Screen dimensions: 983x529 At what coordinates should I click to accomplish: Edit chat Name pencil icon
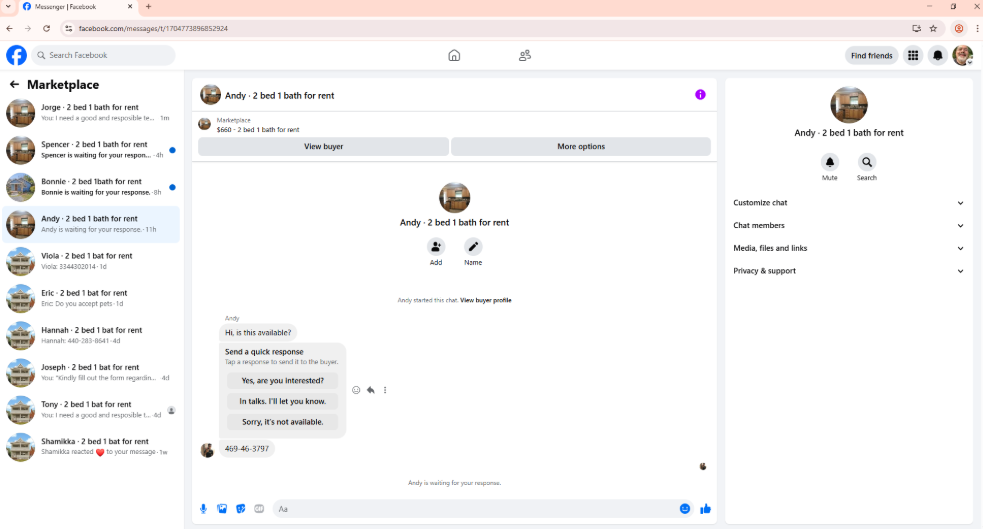(x=473, y=246)
